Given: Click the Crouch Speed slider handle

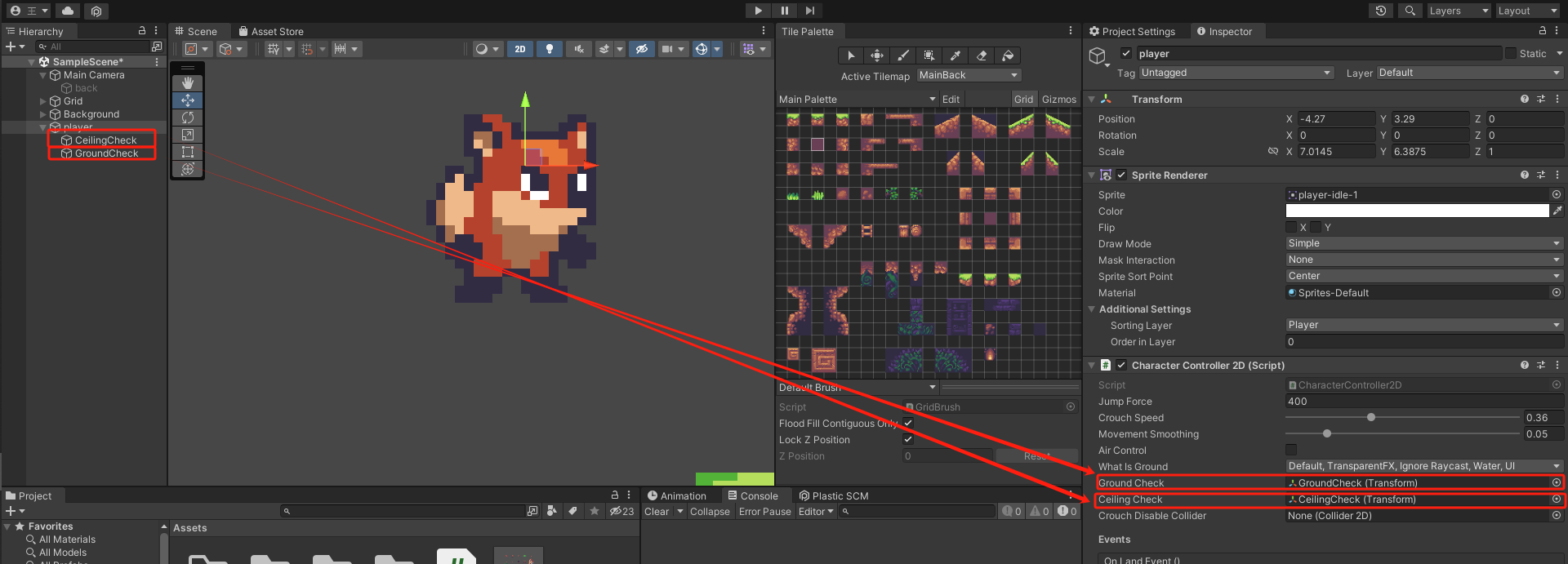Looking at the screenshot, I should click(x=1371, y=417).
